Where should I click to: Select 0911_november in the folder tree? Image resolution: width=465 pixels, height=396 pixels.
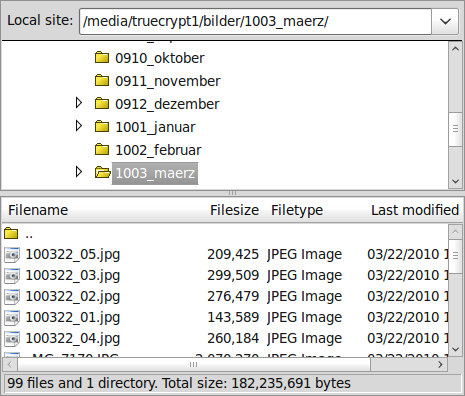click(168, 81)
